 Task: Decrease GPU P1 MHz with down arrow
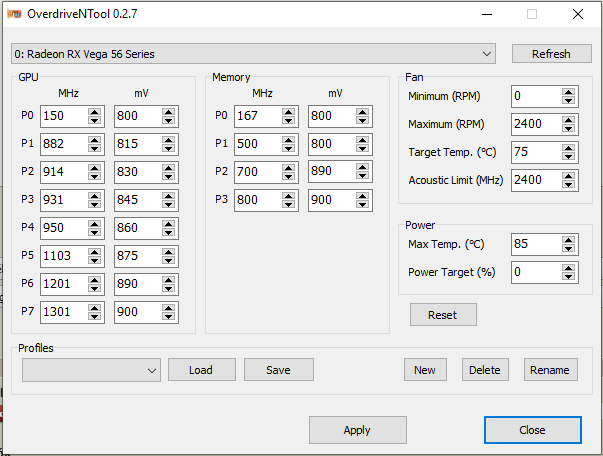pyautogui.click(x=94, y=148)
